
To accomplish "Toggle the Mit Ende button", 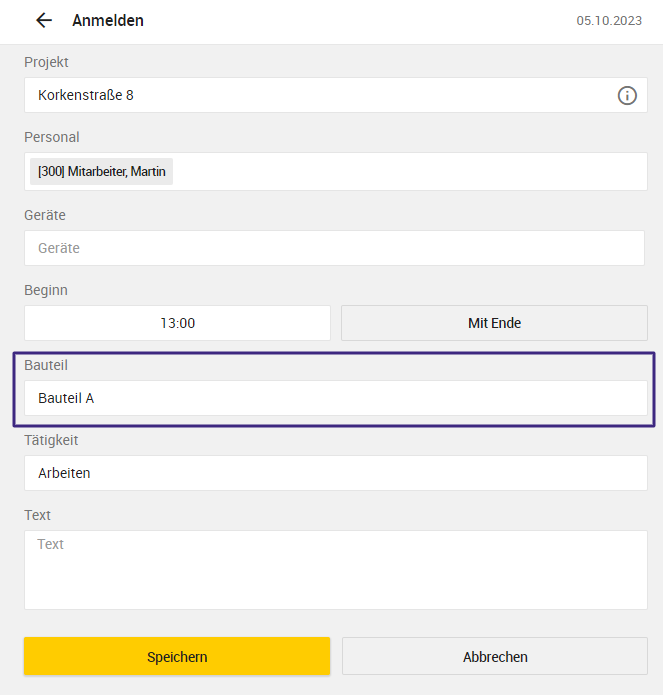I will (x=494, y=323).
